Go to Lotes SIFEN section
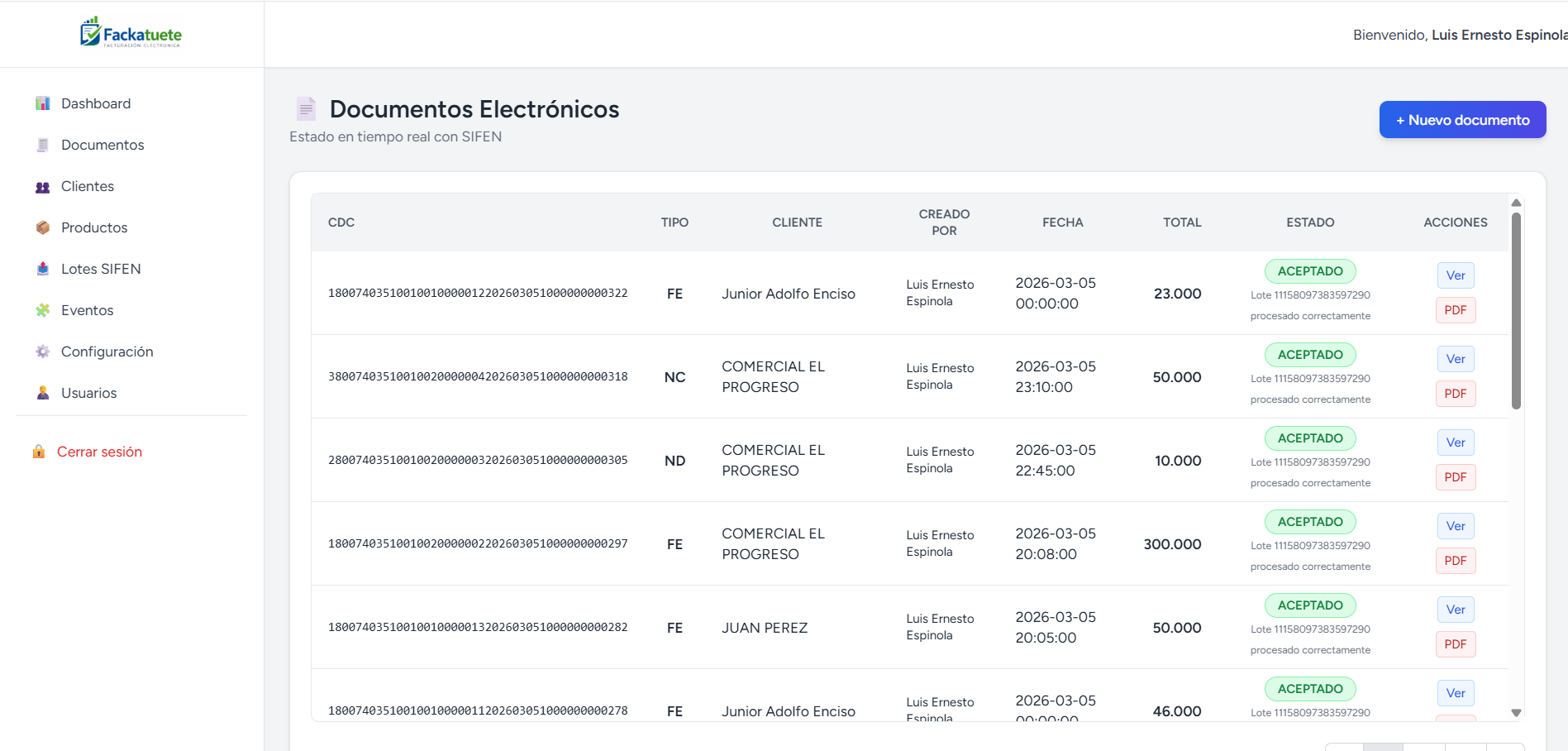1568x751 pixels. 101,269
